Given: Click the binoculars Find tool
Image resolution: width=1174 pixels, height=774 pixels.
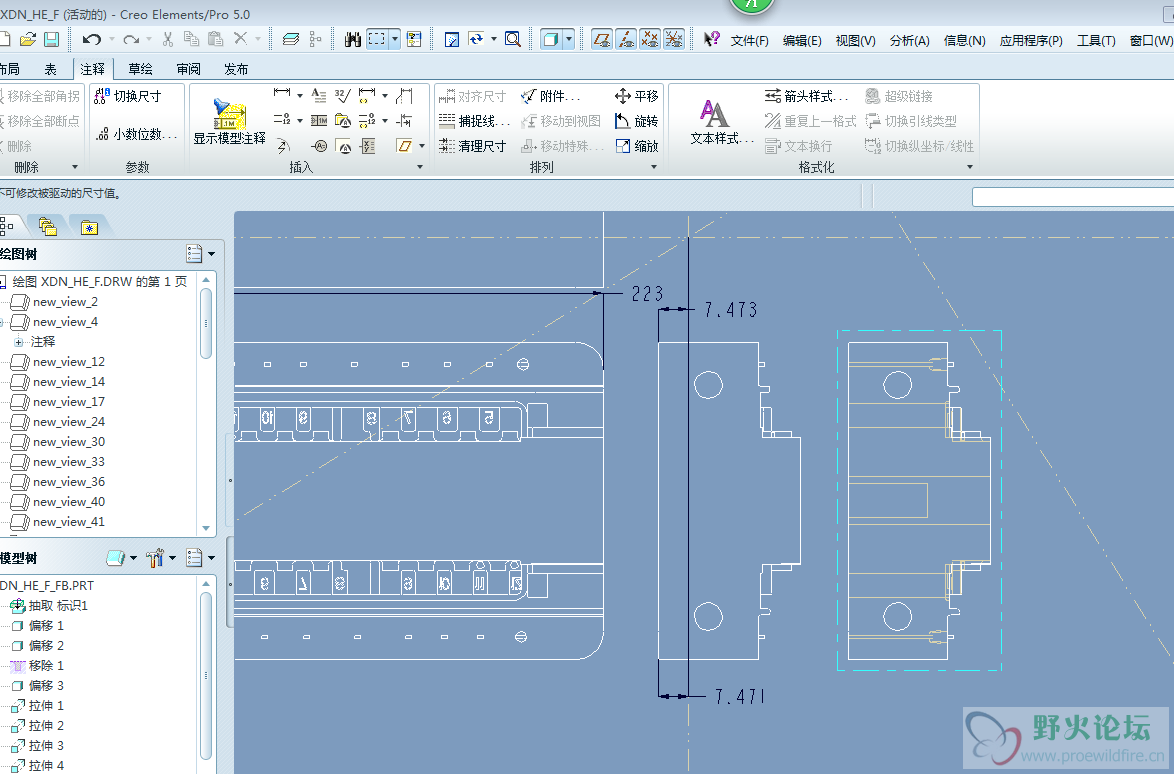Looking at the screenshot, I should [353, 39].
